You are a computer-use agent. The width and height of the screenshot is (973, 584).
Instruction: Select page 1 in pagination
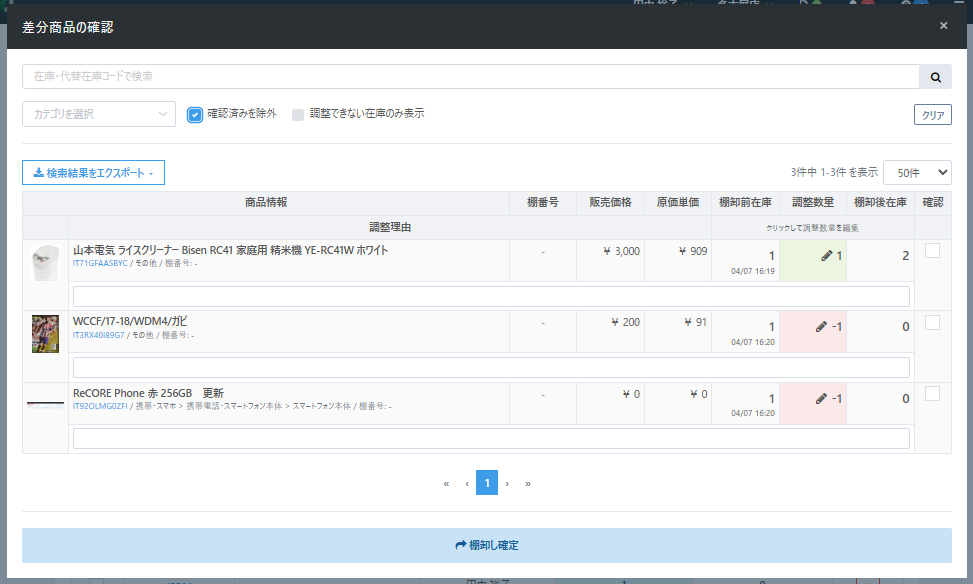487,483
